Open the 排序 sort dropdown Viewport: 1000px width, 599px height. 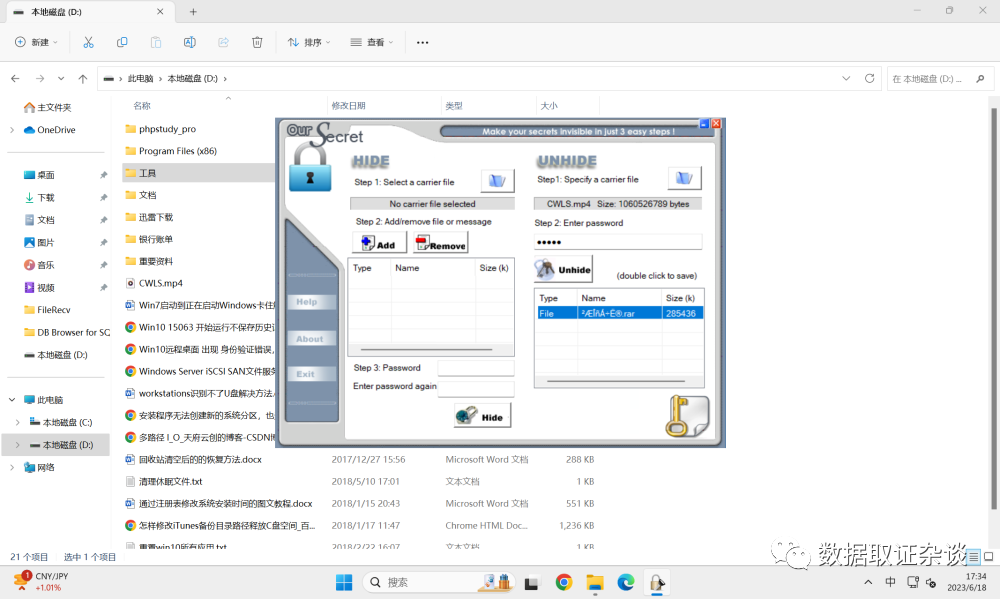[x=309, y=42]
